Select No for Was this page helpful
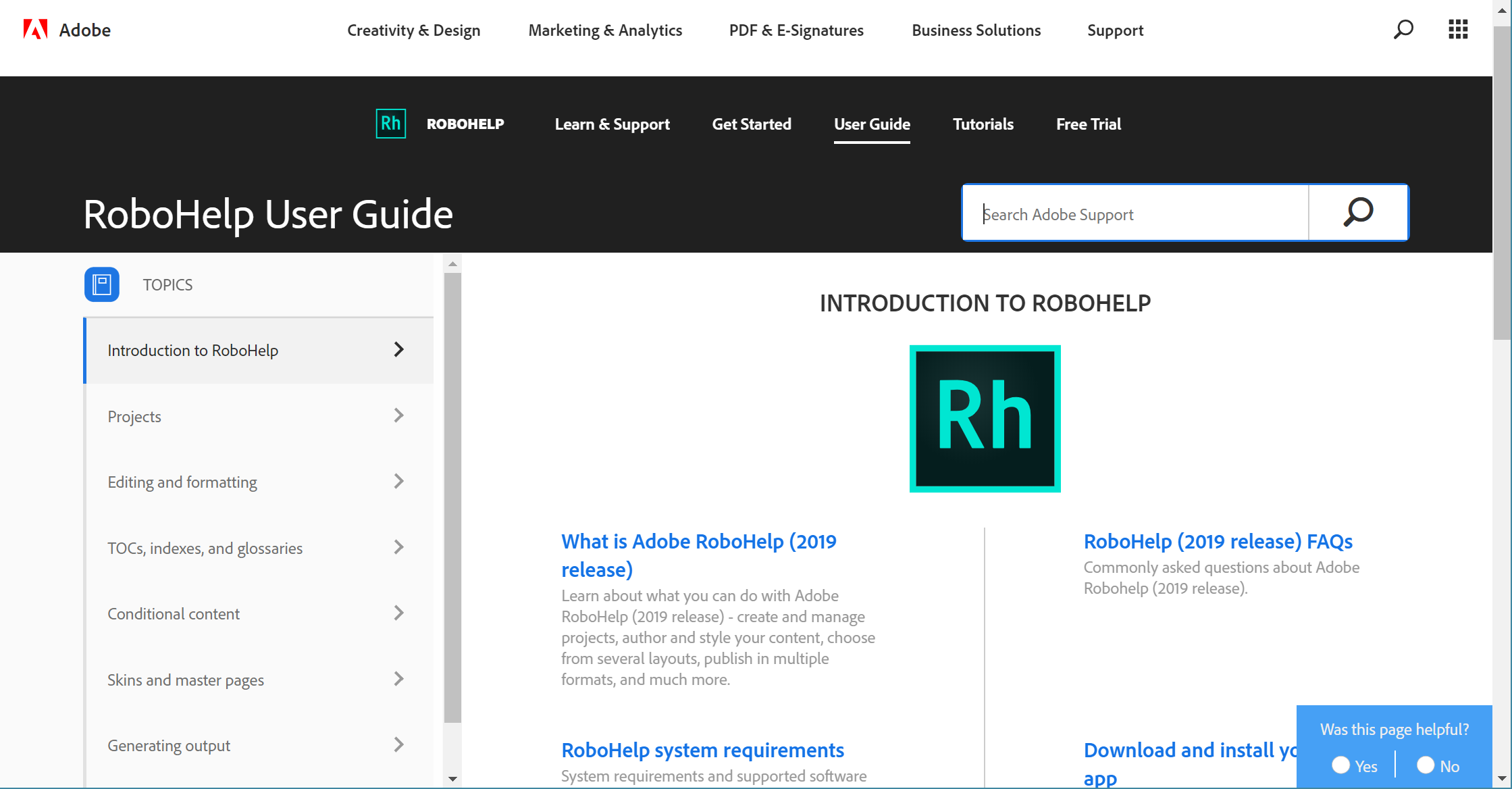Viewport: 1512px width, 789px height. pos(1425,765)
